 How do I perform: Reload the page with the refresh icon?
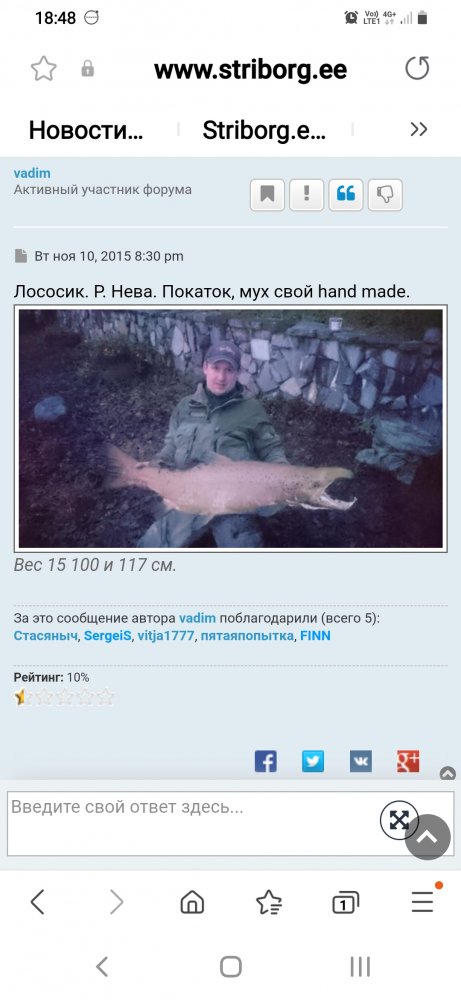(x=417, y=68)
